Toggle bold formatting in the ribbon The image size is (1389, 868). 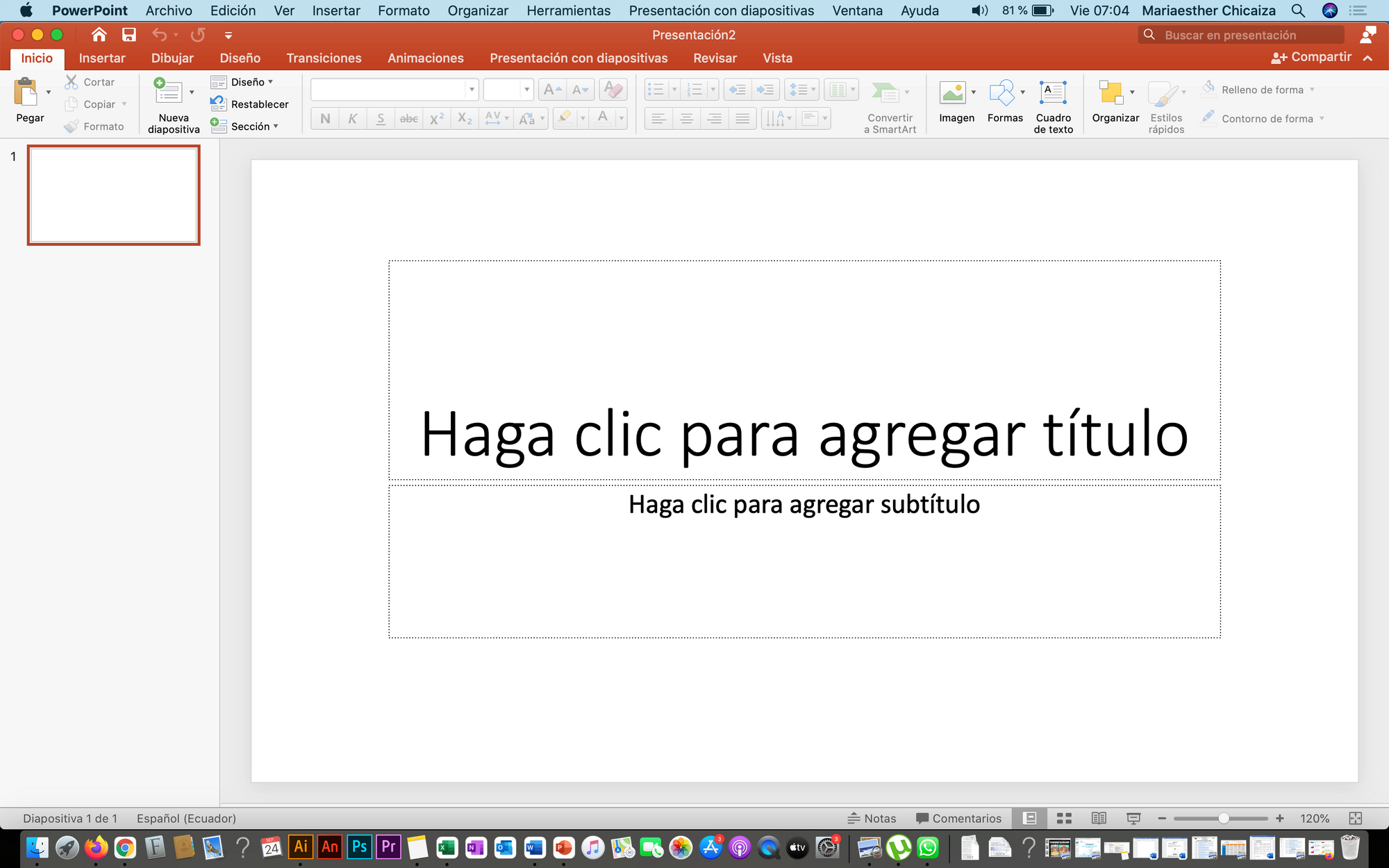pos(325,118)
